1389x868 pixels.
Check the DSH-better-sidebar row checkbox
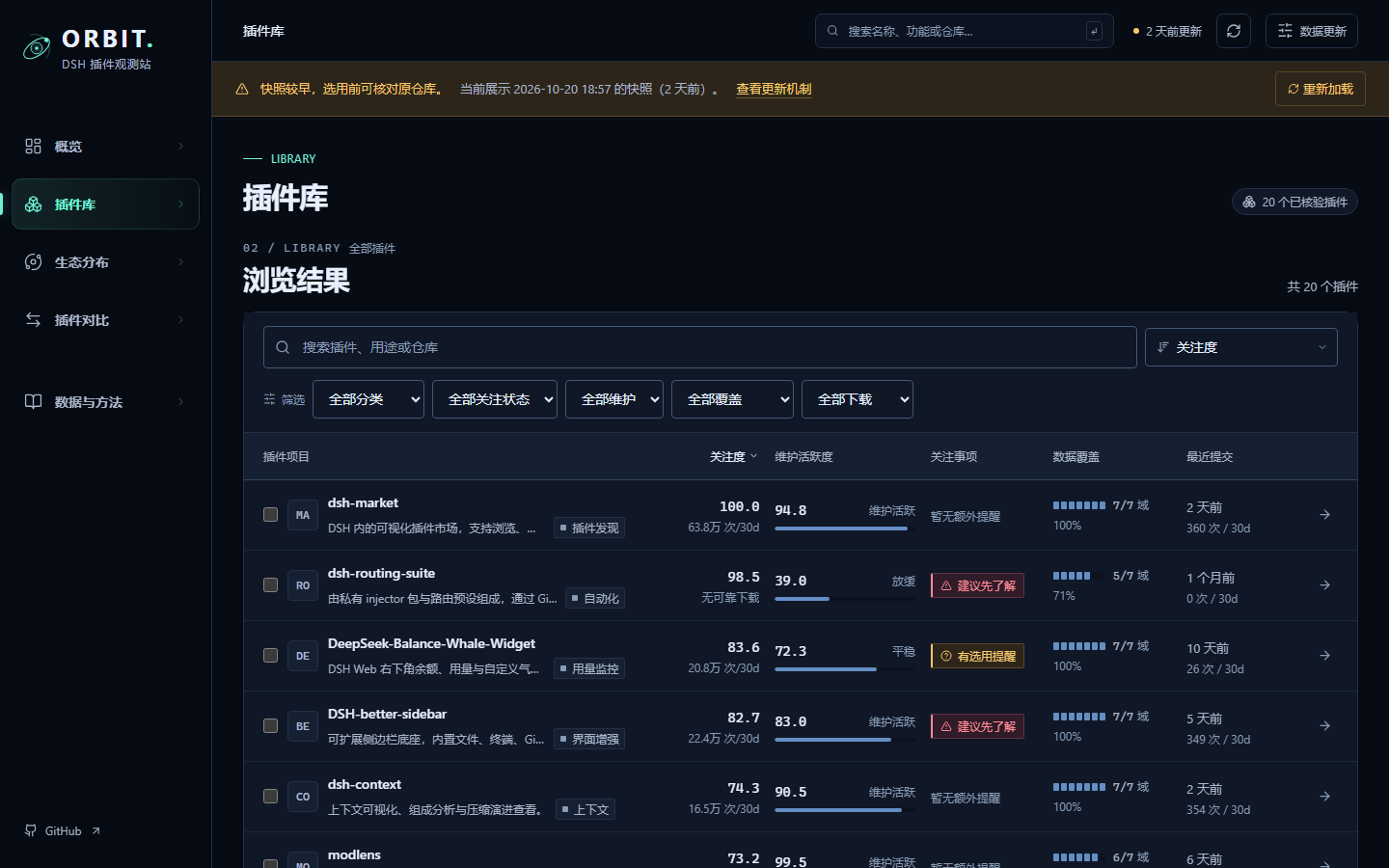271,726
